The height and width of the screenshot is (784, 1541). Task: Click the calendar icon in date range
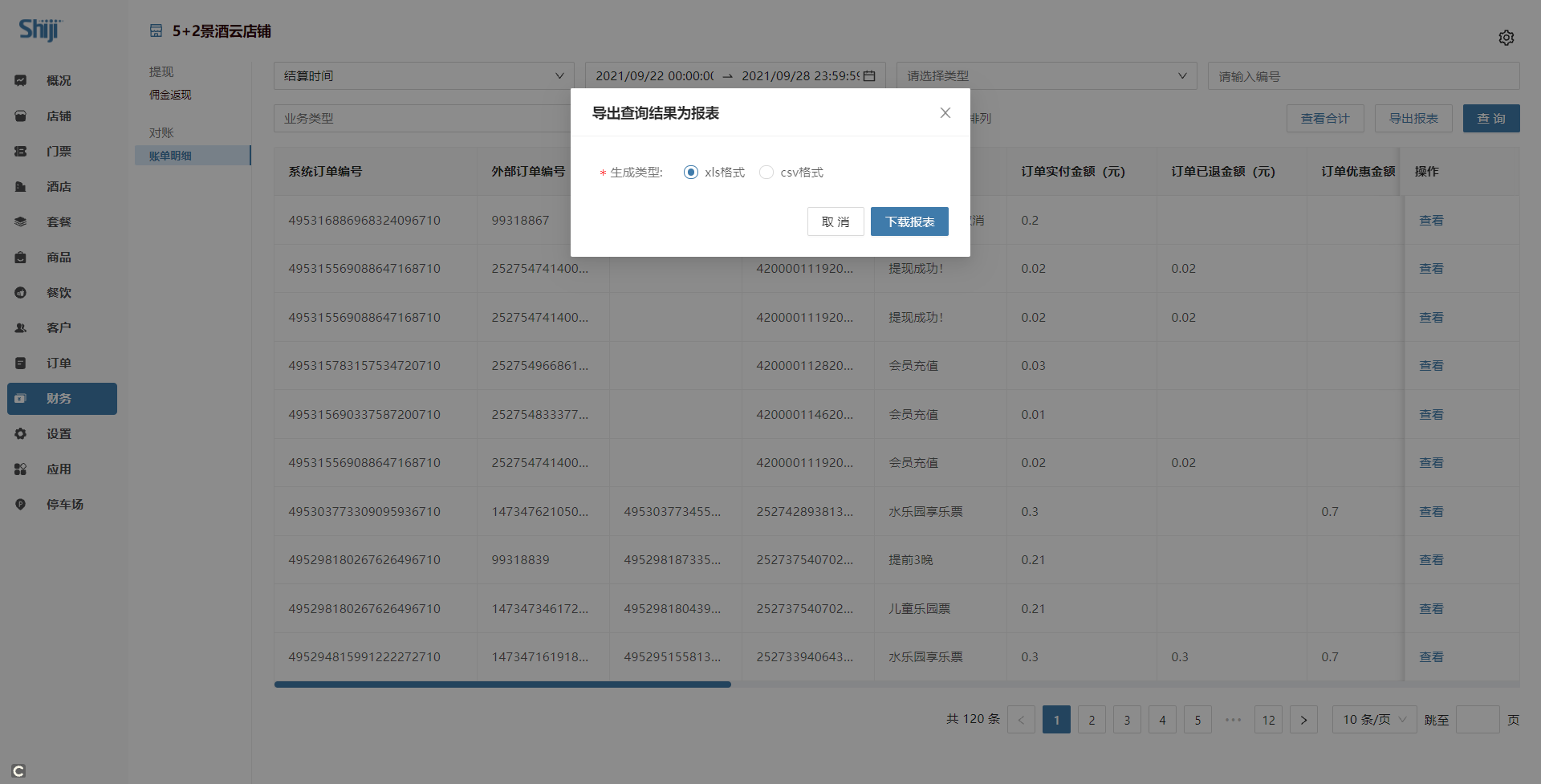click(x=869, y=76)
